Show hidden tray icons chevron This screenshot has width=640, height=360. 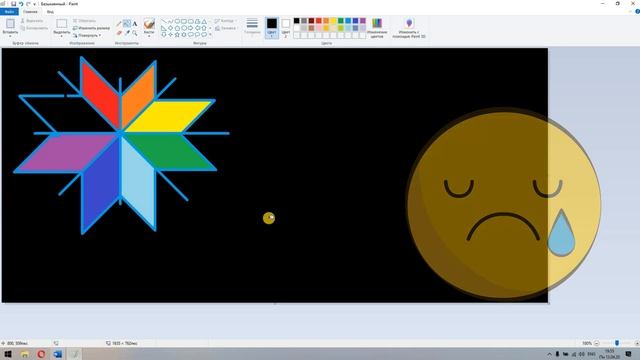tap(549, 354)
